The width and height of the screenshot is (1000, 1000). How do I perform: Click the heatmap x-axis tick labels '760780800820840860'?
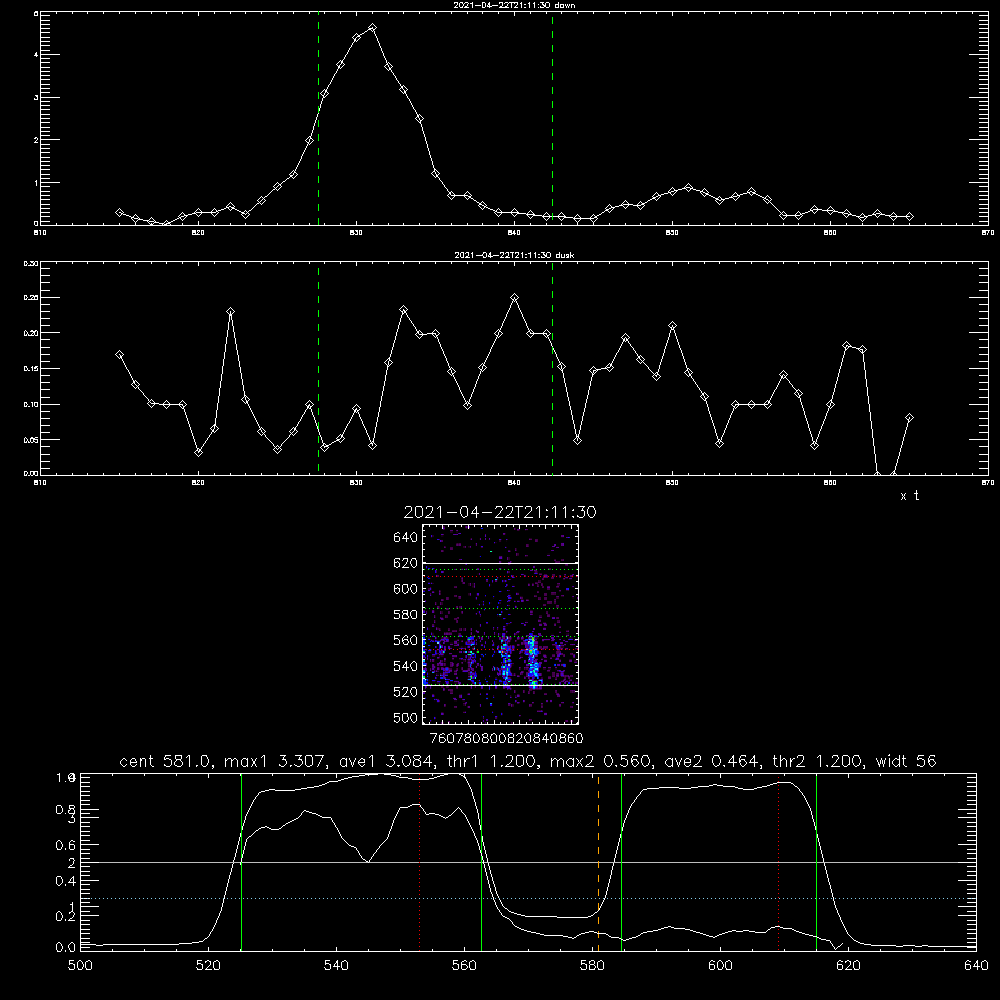506,738
